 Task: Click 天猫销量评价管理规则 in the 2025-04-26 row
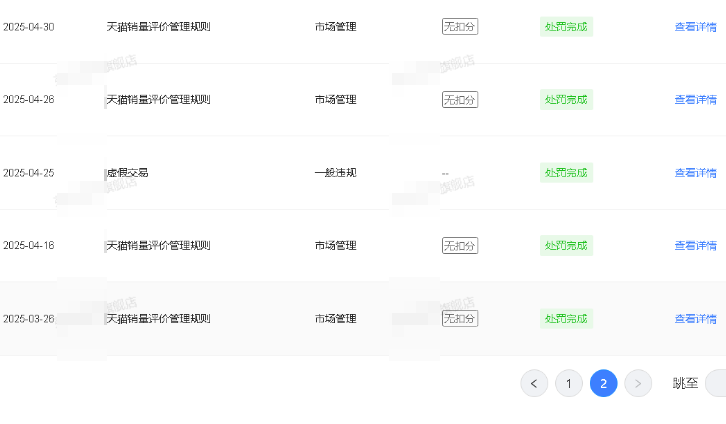click(158, 100)
